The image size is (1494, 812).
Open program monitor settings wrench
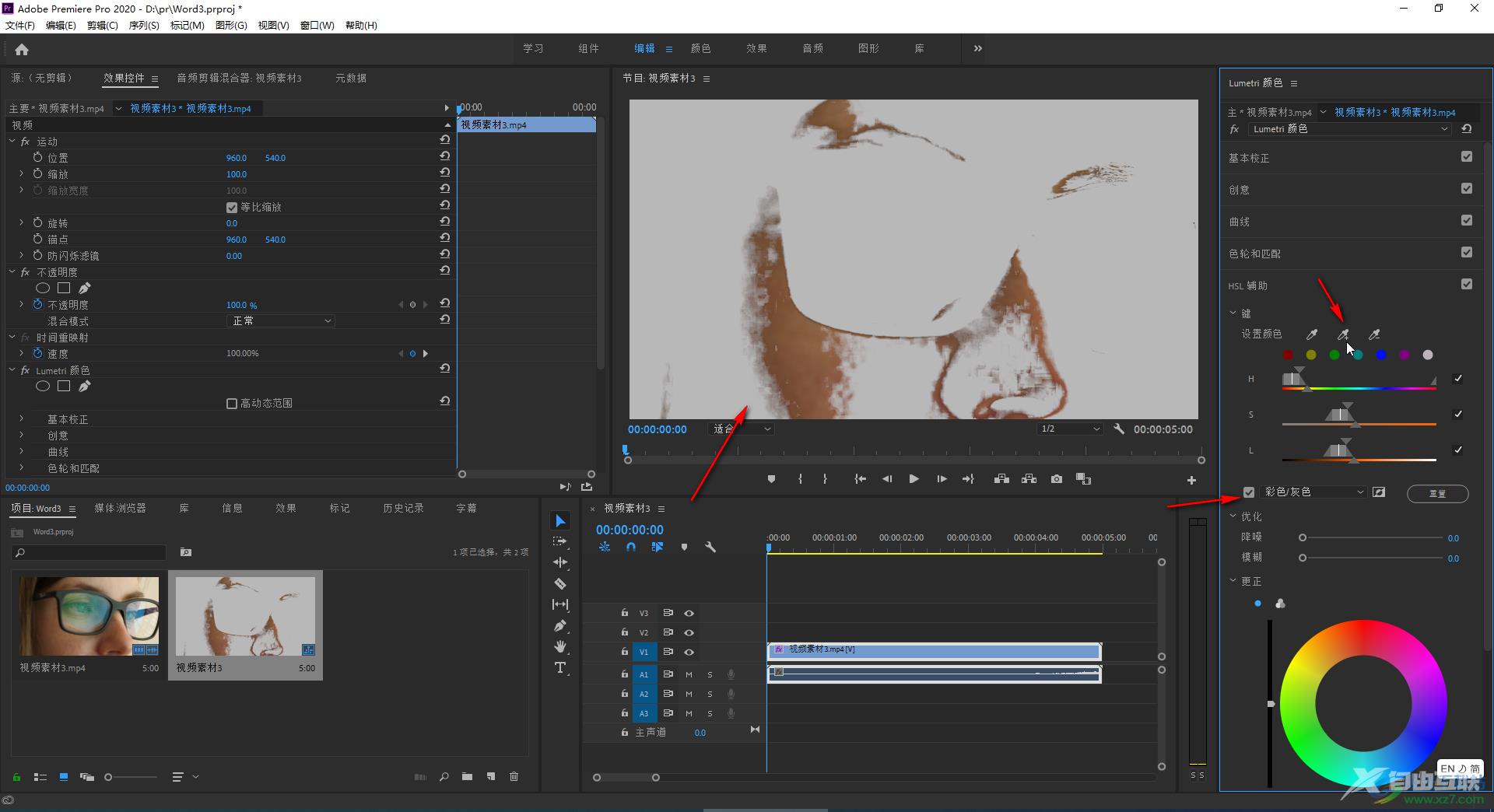(1119, 429)
